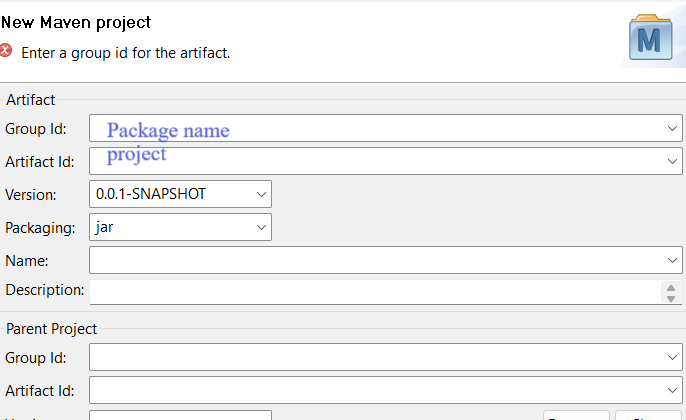Click the 'Version:' field label

pos(31,195)
